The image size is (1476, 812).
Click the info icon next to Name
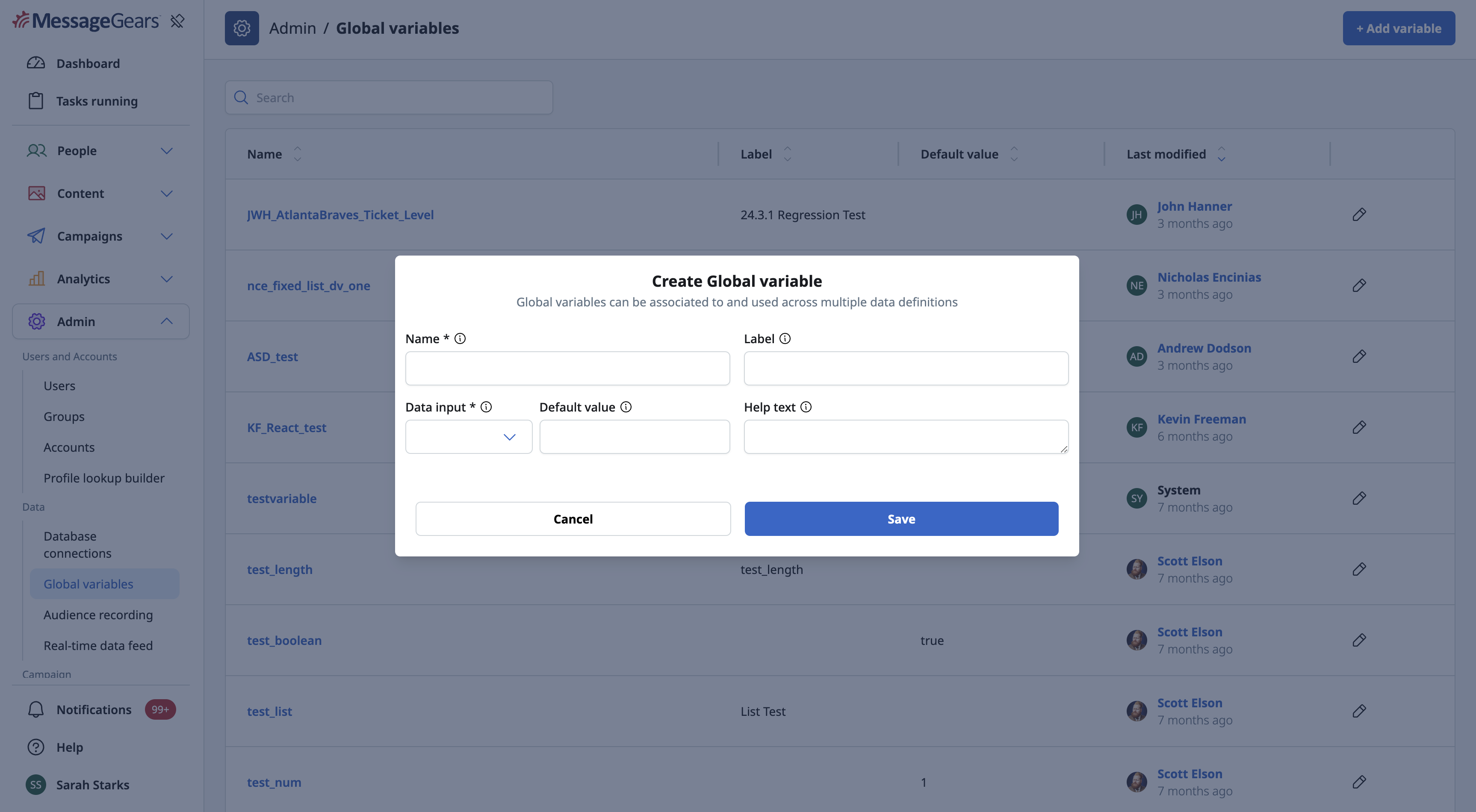pyautogui.click(x=460, y=338)
